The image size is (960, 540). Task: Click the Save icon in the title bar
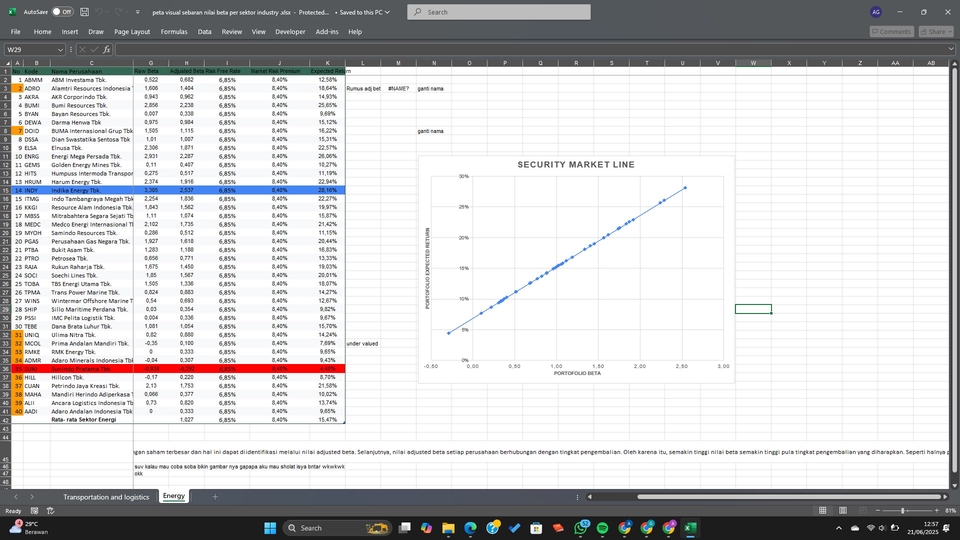84,12
